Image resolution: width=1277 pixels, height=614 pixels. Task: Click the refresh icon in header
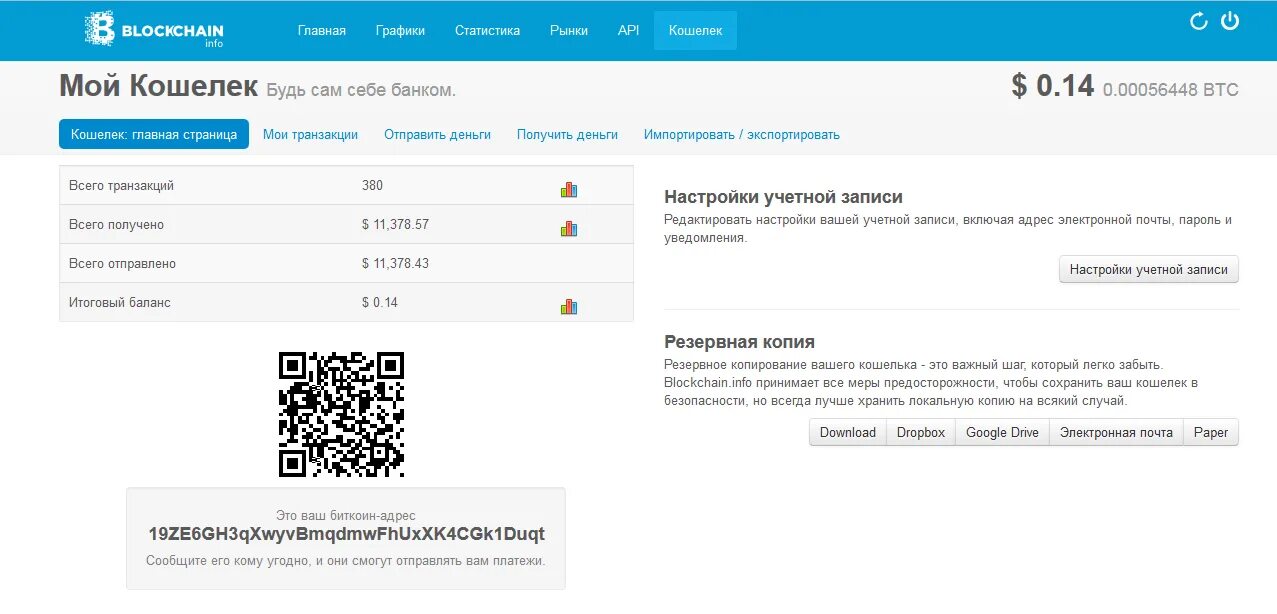tap(1198, 22)
